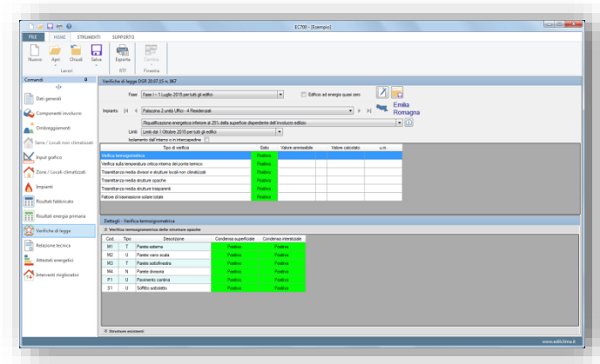Image resolution: width=600 pixels, height=364 pixels.
Task: Open the SUPPORTO ribbon tab
Action: (x=123, y=37)
